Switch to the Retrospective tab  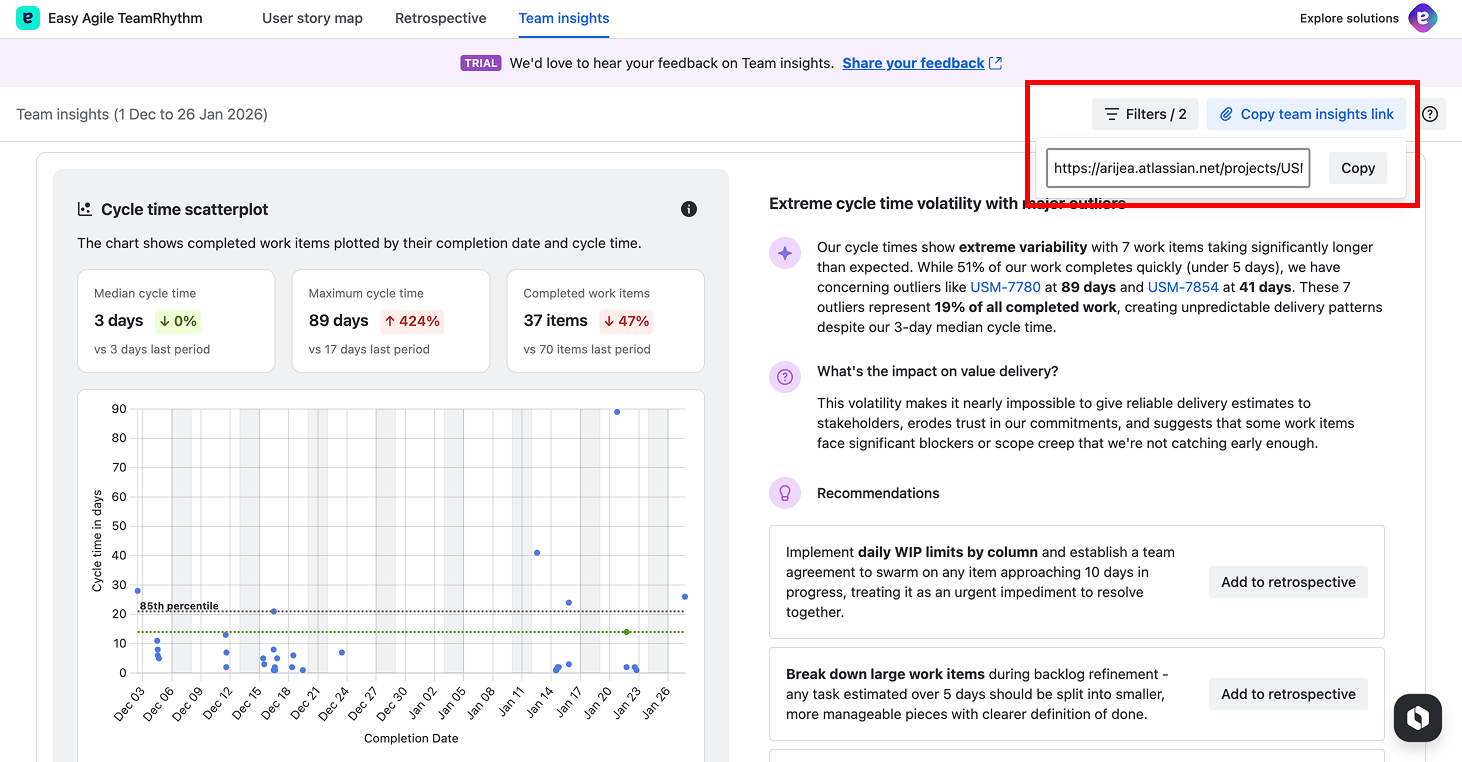tap(440, 18)
